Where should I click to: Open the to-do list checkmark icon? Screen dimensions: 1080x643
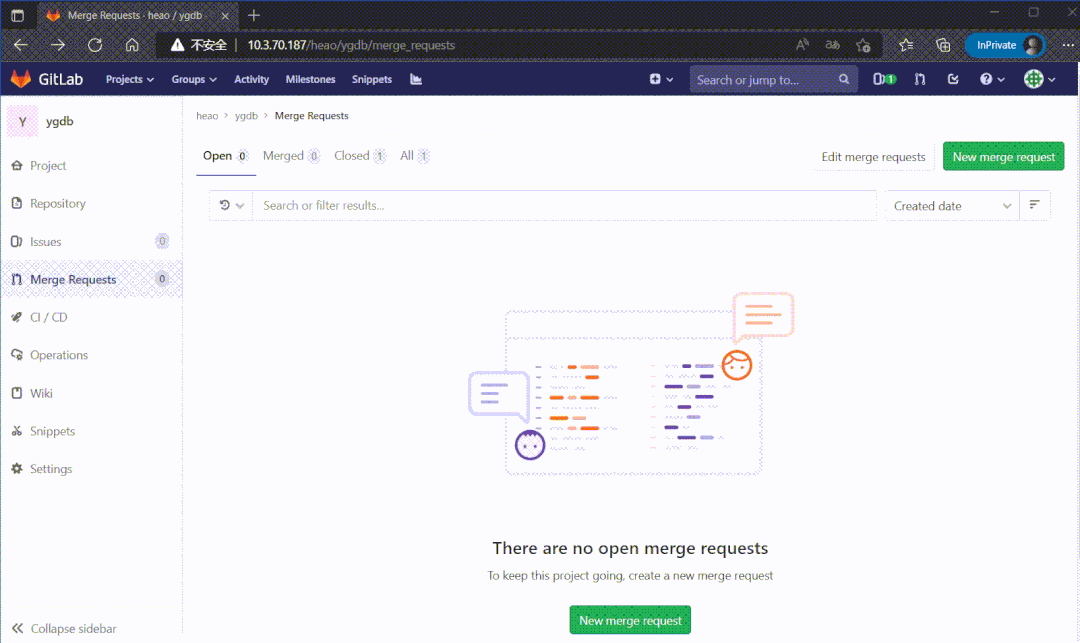point(953,79)
